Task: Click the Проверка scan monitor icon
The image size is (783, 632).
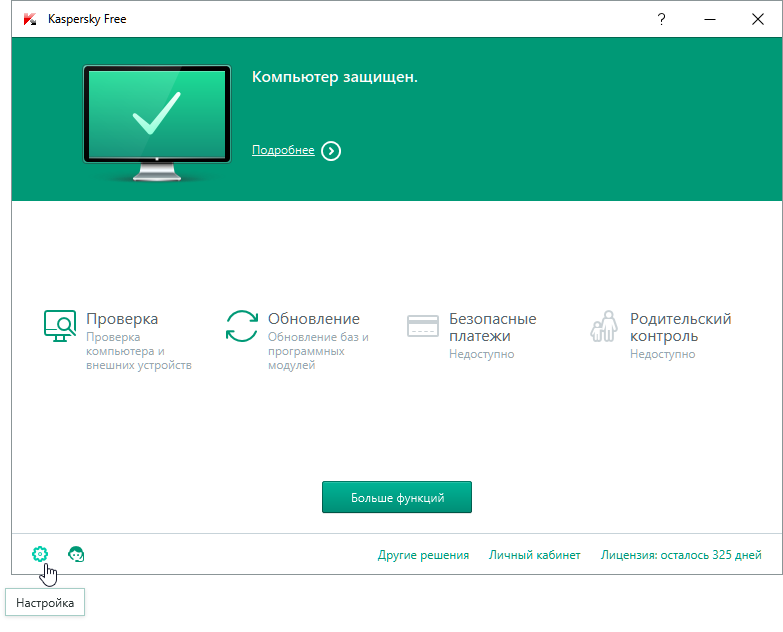Action: 60,325
